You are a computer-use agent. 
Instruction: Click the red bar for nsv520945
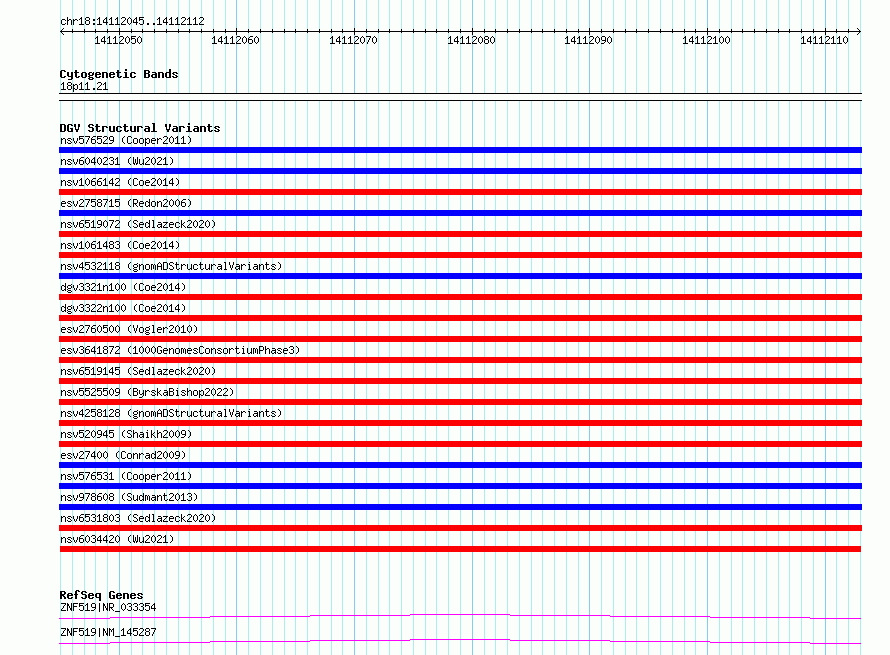coord(460,444)
